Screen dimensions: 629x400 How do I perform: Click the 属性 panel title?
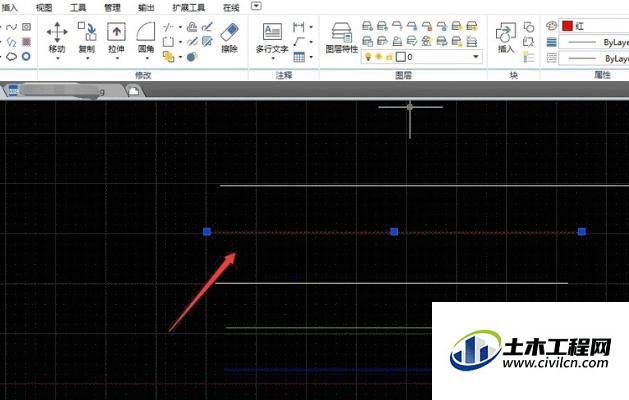(x=602, y=75)
